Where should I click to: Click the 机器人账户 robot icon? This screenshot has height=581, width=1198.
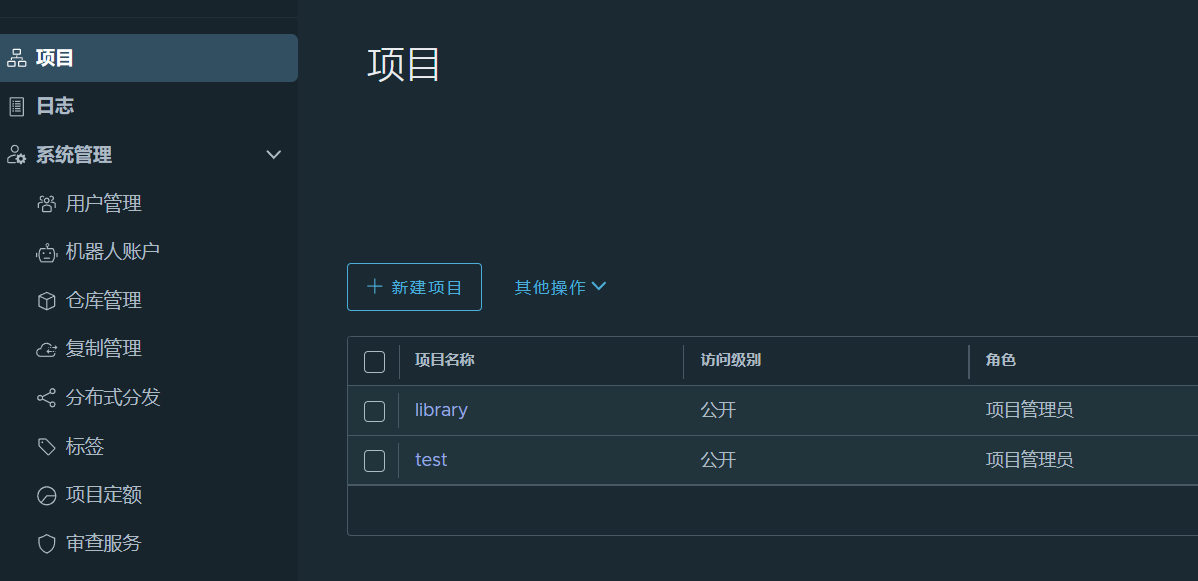[47, 252]
